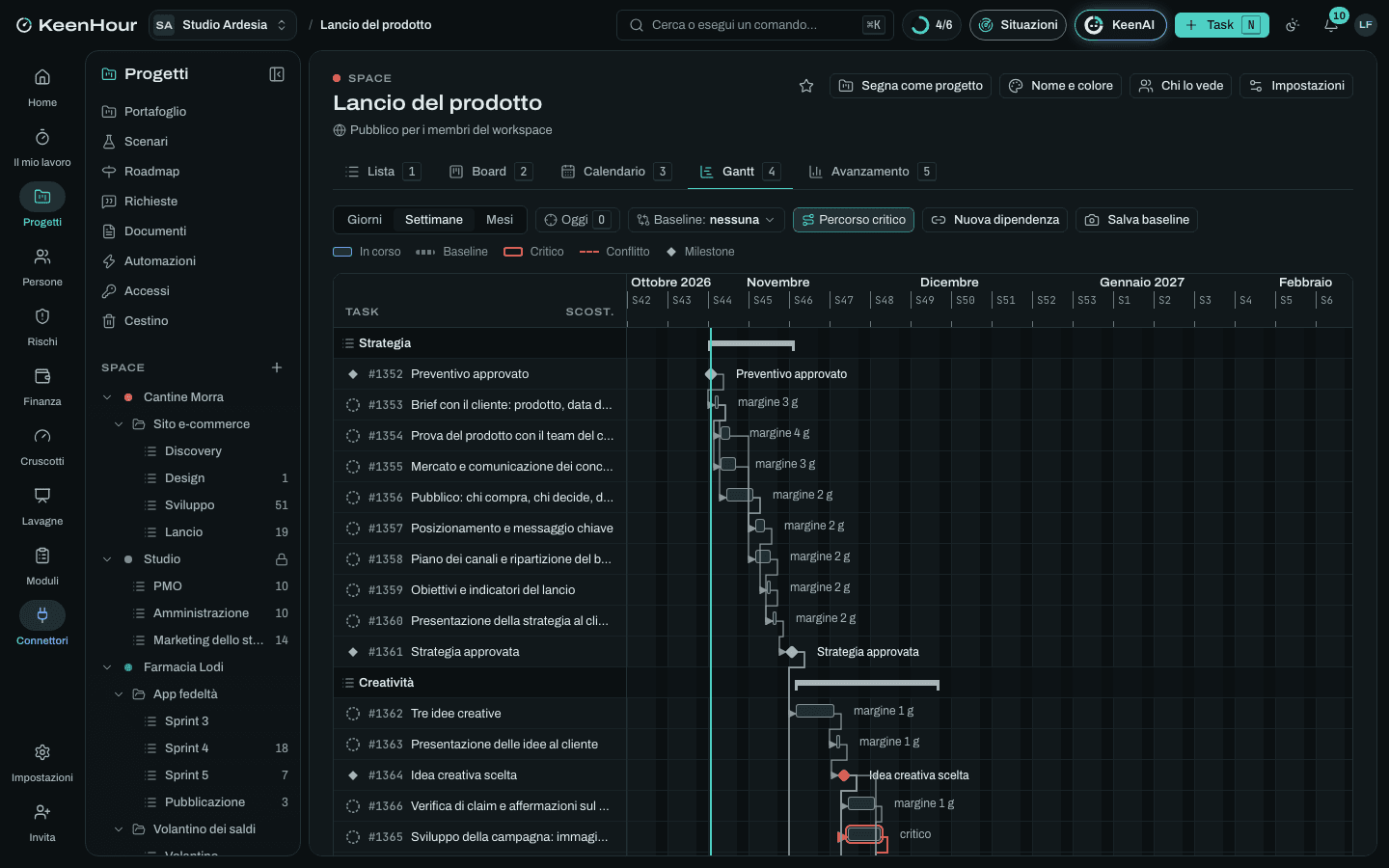The width and height of the screenshot is (1389, 868).
Task: Switch to Avanzamento tab
Action: coord(871,172)
